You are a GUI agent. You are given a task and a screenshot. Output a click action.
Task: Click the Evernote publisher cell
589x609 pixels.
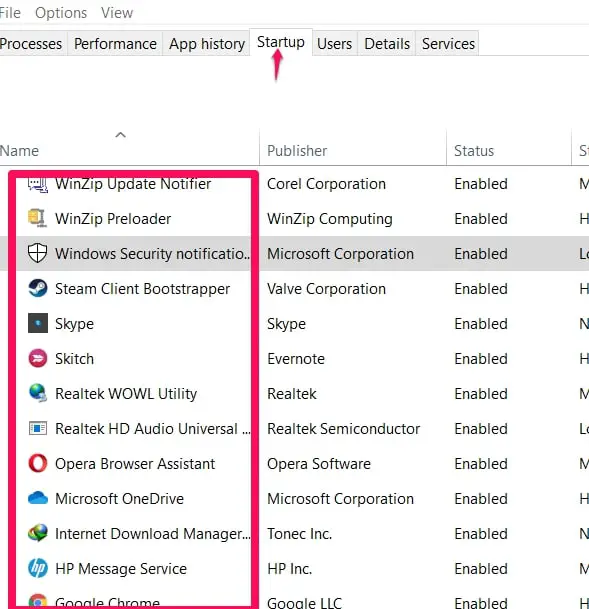pos(296,358)
